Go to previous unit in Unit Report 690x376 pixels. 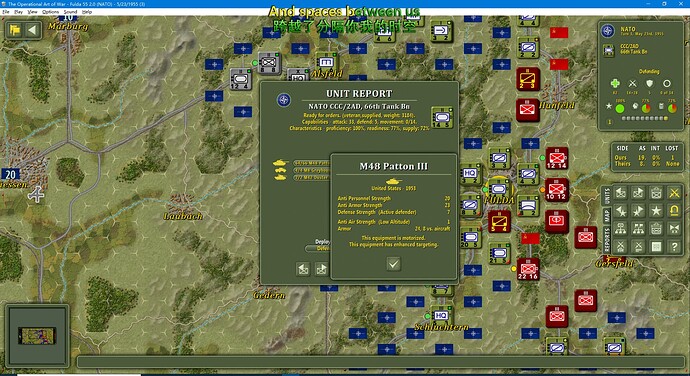tap(303, 269)
